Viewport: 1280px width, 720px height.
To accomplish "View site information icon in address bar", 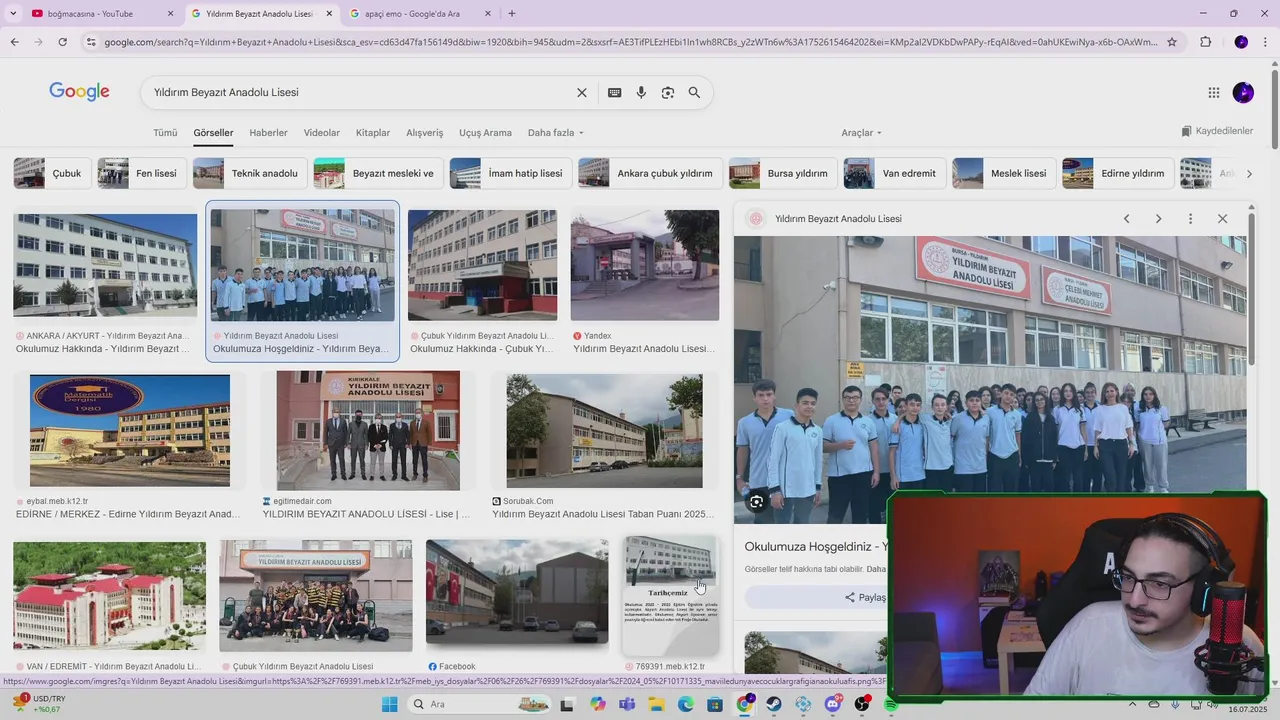I will [91, 42].
